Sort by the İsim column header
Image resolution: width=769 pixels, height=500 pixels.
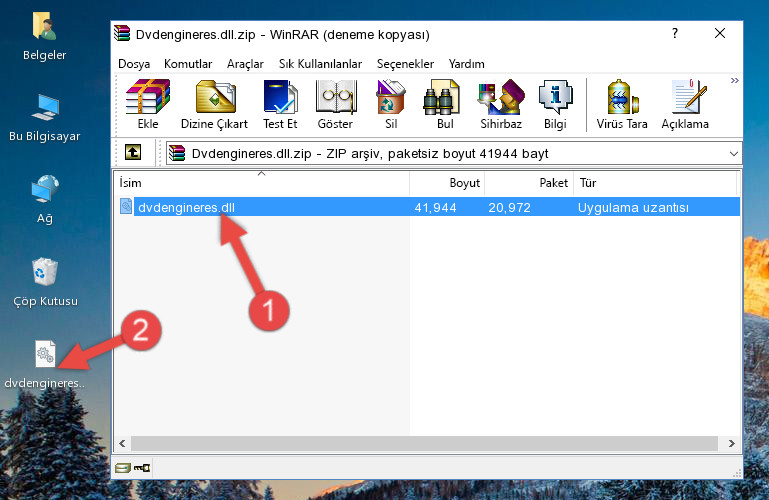pyautogui.click(x=262, y=183)
